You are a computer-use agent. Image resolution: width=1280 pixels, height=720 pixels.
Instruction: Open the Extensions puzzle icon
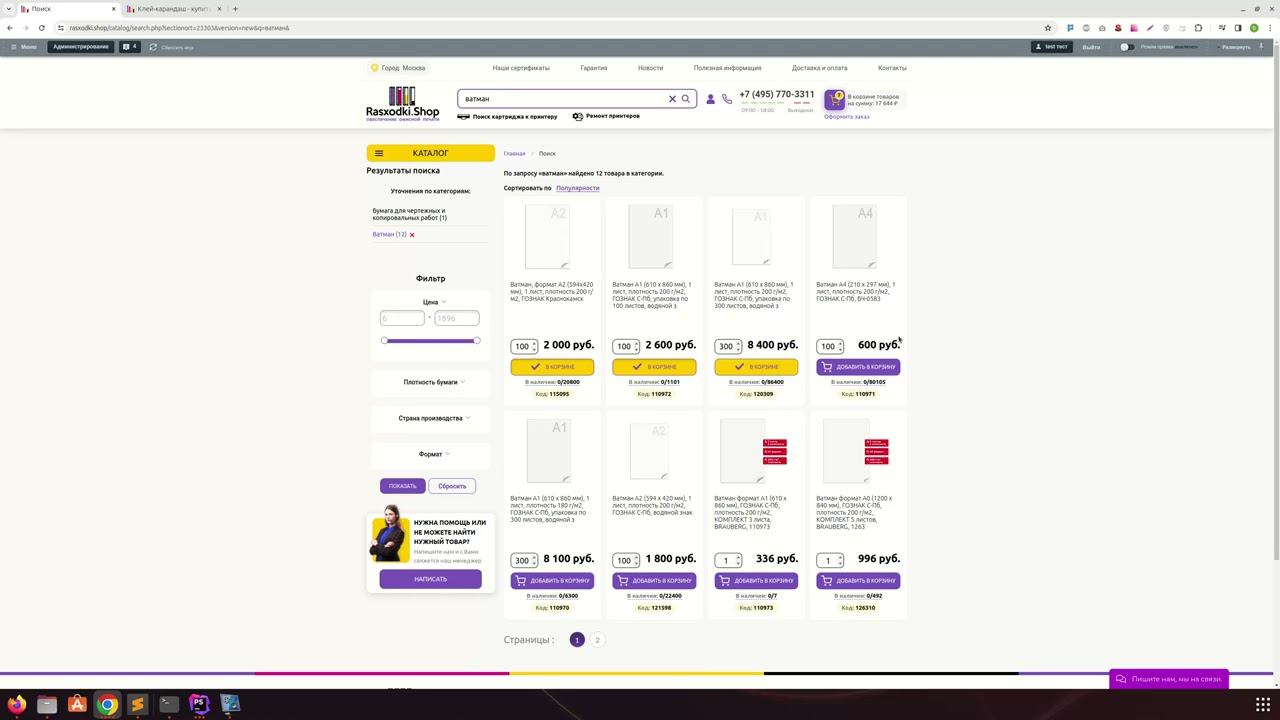(1198, 28)
